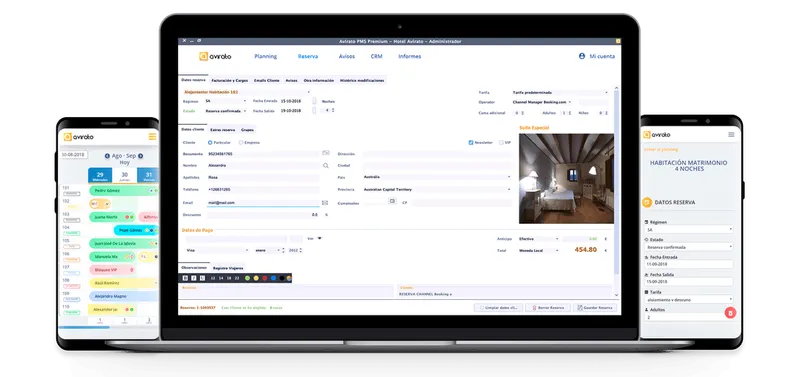Switch to the Emails Cliente tab

(267, 81)
